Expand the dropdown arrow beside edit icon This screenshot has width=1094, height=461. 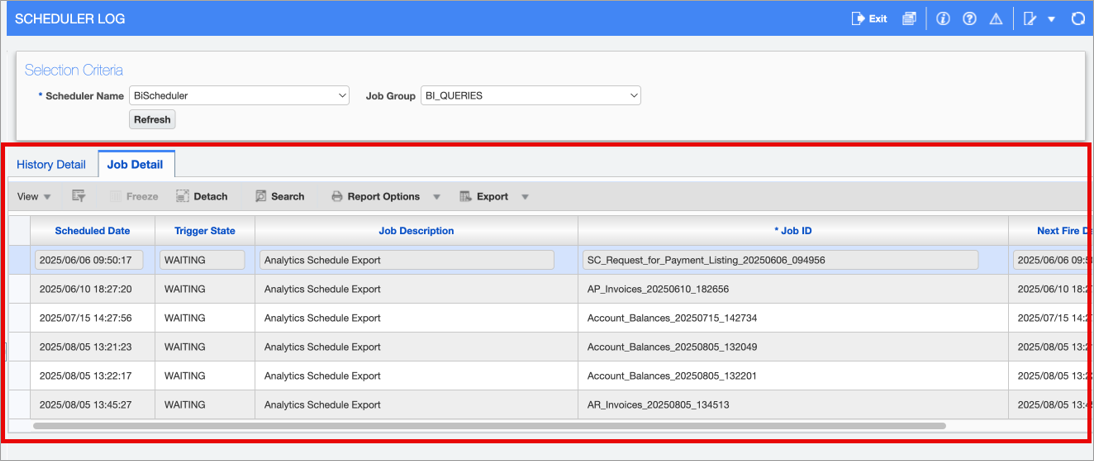pyautogui.click(x=1051, y=20)
